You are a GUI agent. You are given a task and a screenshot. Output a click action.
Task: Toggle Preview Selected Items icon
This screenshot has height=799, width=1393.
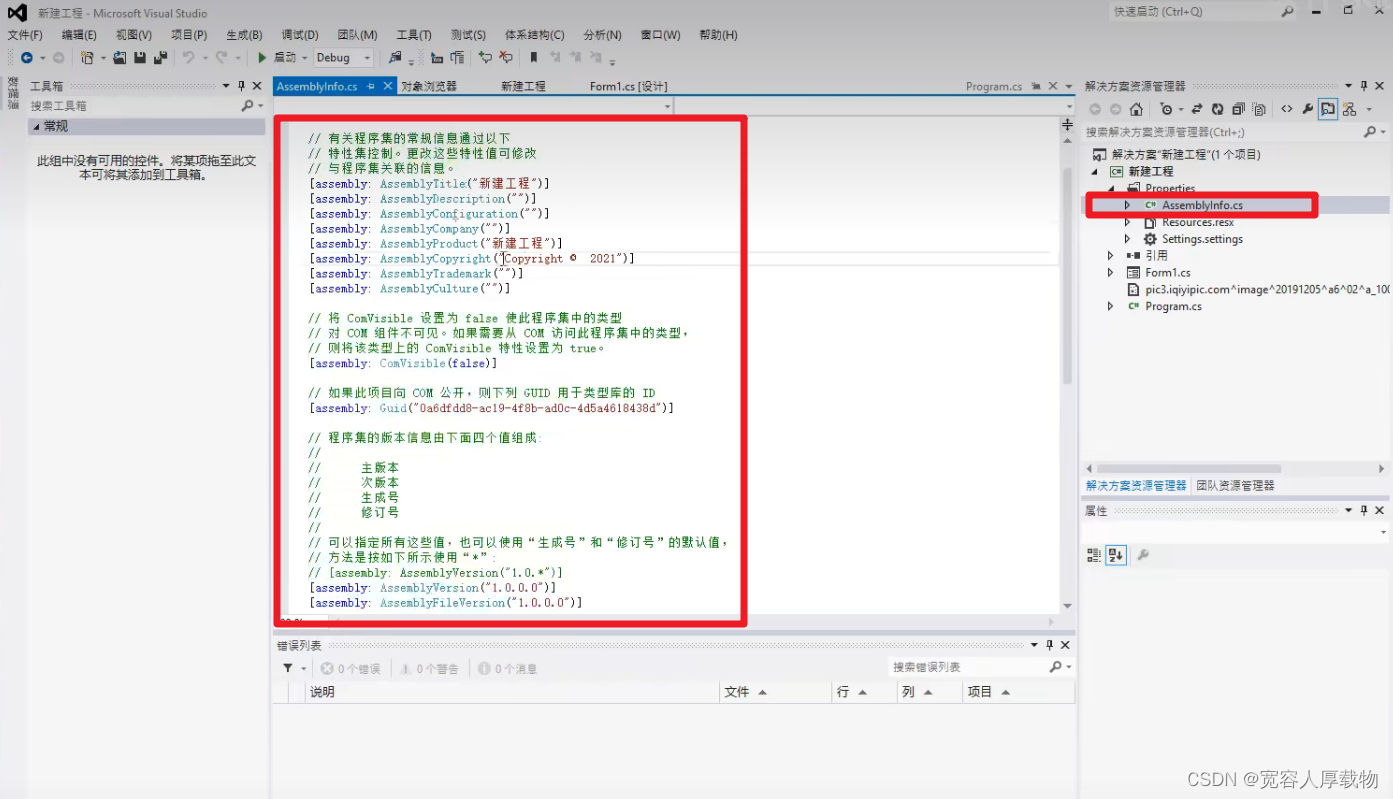click(1328, 109)
